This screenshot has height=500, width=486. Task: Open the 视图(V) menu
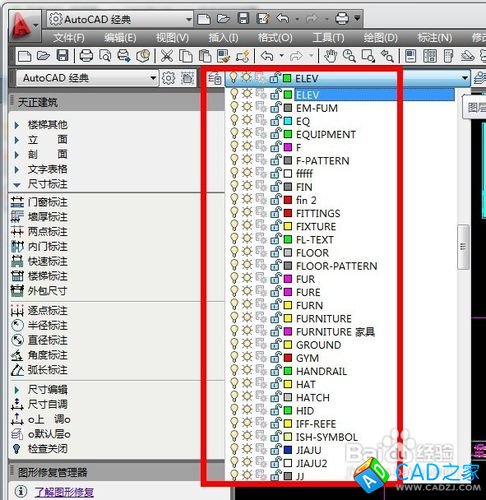click(x=172, y=38)
